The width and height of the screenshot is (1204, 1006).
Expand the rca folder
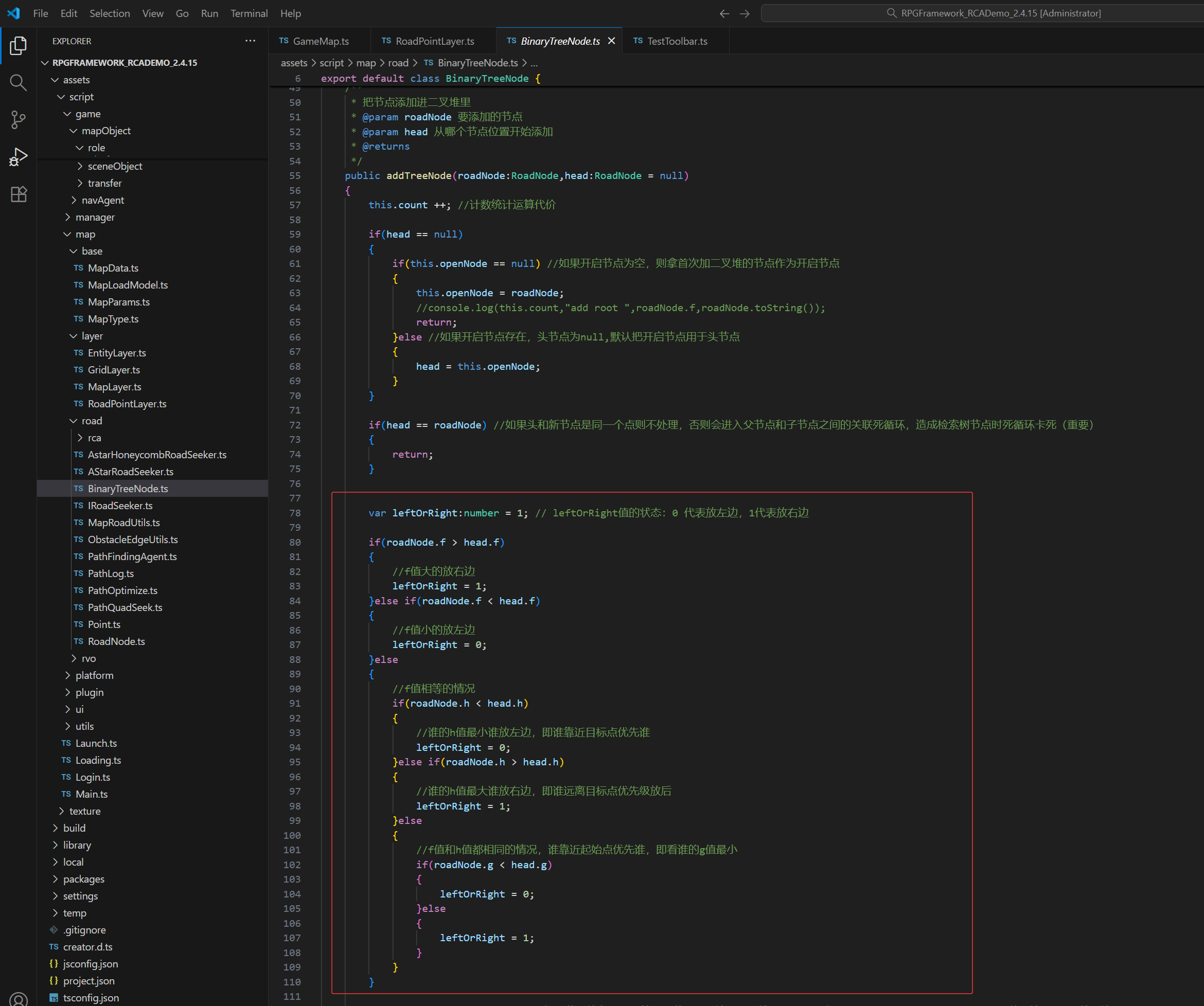(x=94, y=438)
